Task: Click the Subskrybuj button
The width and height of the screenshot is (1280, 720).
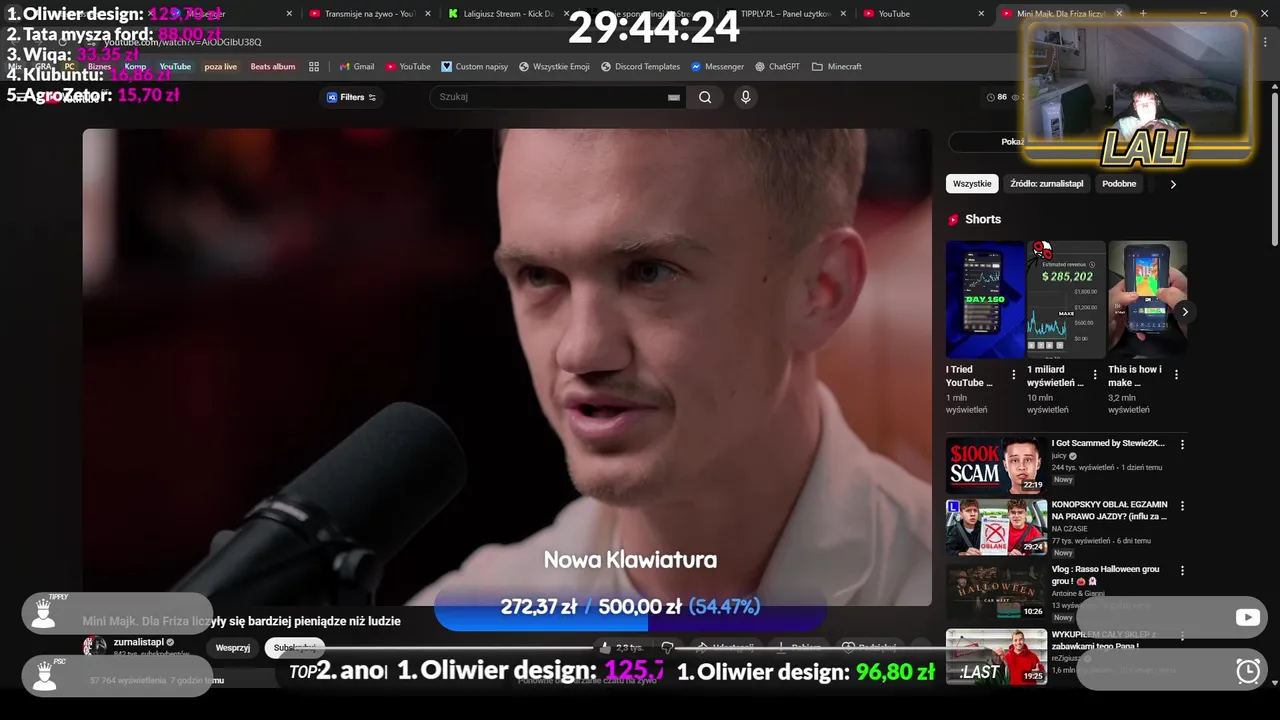Action: [295, 648]
